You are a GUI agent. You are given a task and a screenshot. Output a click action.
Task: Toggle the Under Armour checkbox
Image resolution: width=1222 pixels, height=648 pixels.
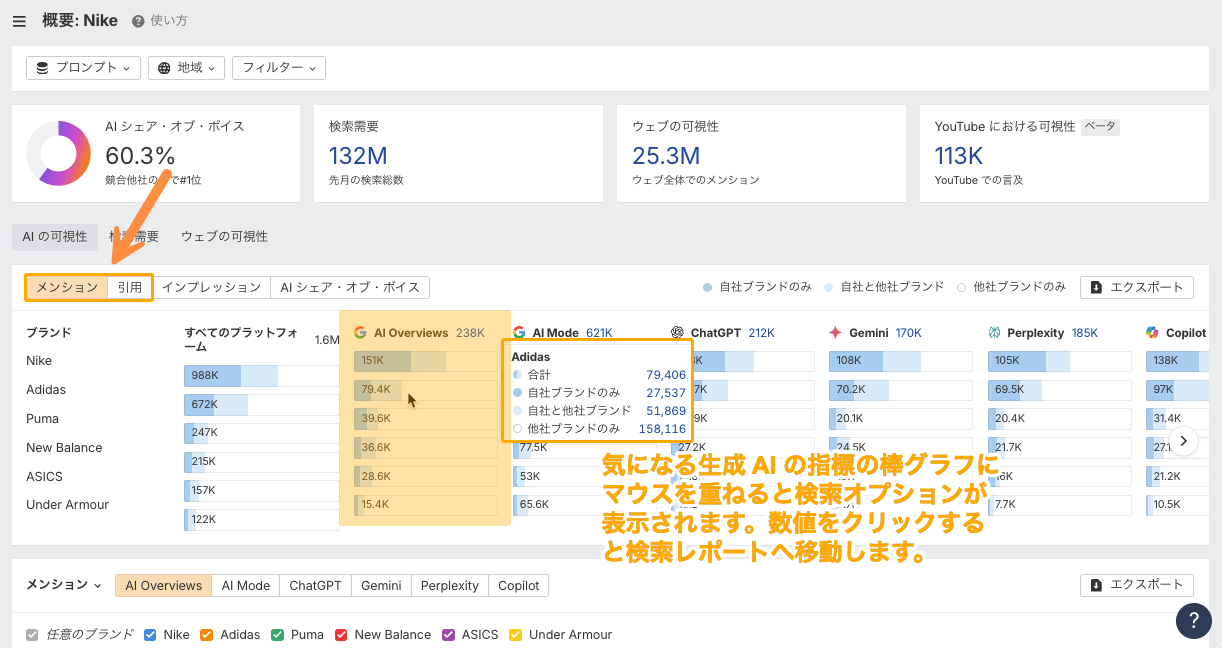pos(516,635)
